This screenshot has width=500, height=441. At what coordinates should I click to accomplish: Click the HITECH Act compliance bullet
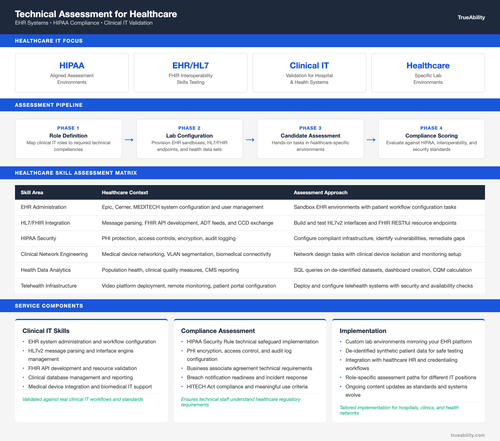tap(247, 387)
